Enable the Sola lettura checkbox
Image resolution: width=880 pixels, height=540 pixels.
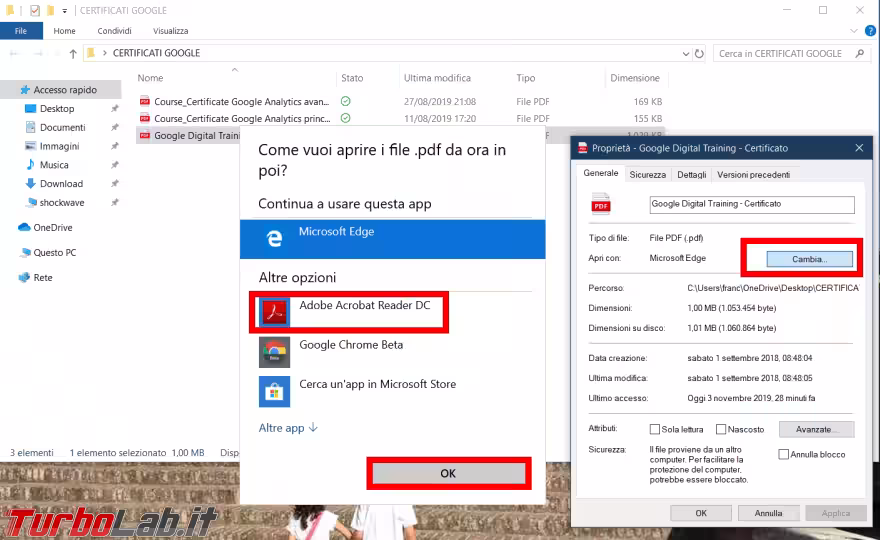(x=655, y=429)
